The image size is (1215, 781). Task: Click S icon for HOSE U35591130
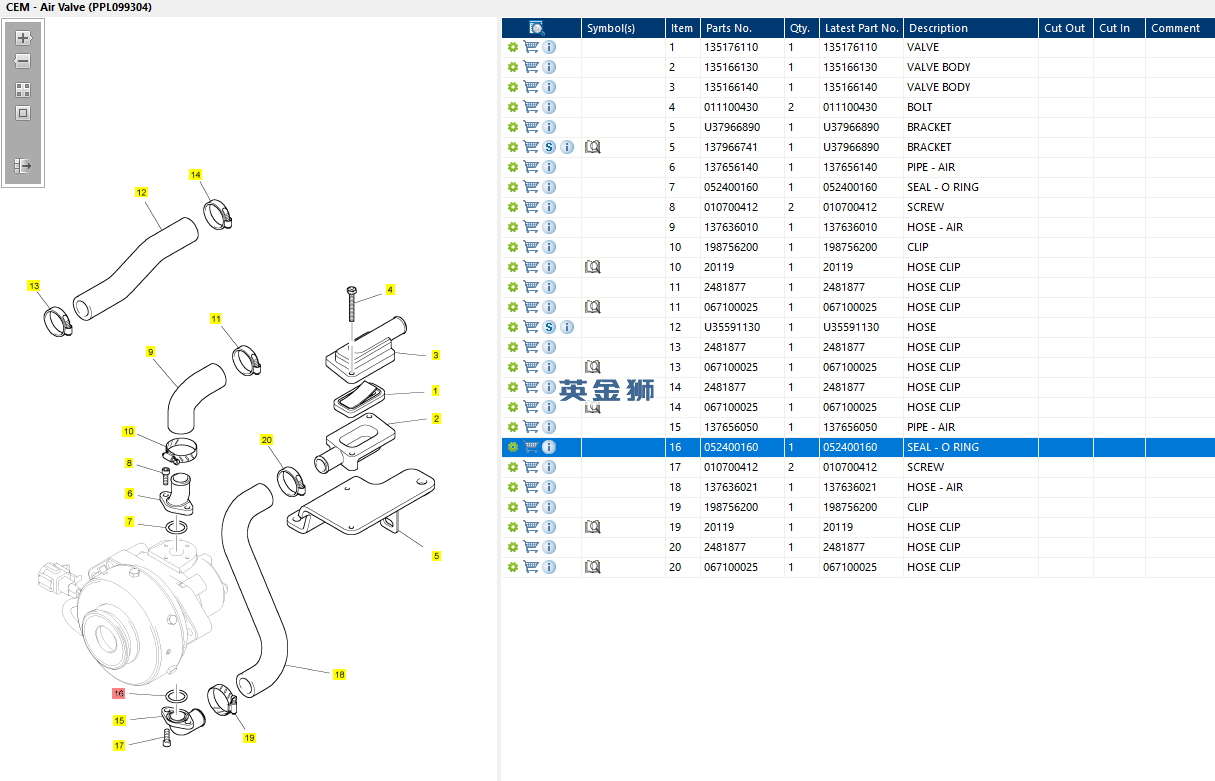click(x=549, y=327)
